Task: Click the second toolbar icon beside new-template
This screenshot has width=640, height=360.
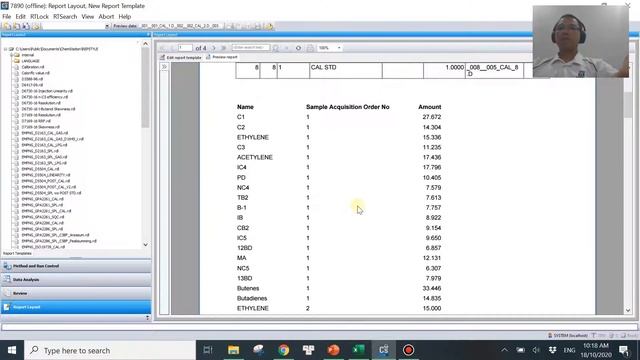Action: (x=16, y=26)
